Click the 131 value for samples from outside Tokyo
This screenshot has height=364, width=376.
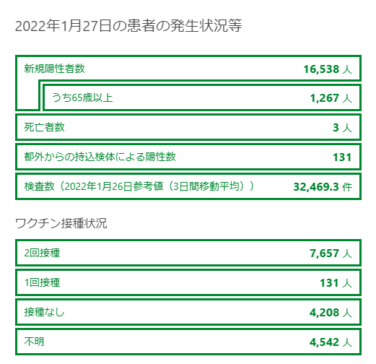[342, 157]
